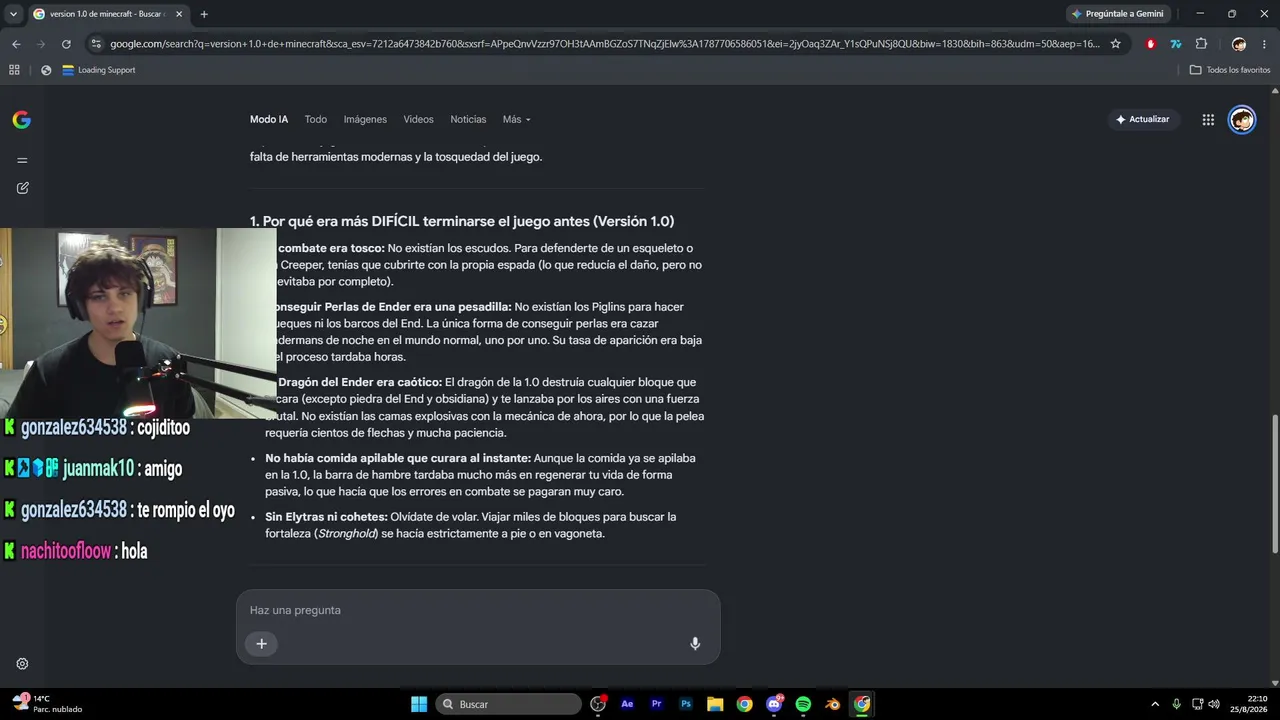Launch Premiere Pro from the taskbar
The image size is (1280, 720).
click(x=656, y=704)
